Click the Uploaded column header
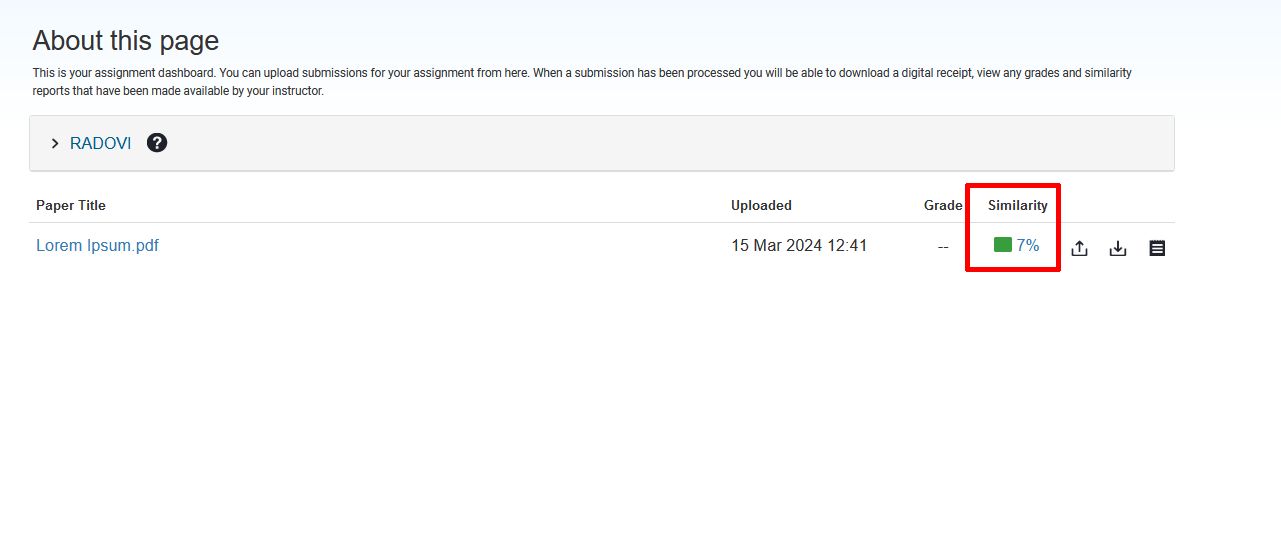This screenshot has height=534, width=1281. (761, 205)
